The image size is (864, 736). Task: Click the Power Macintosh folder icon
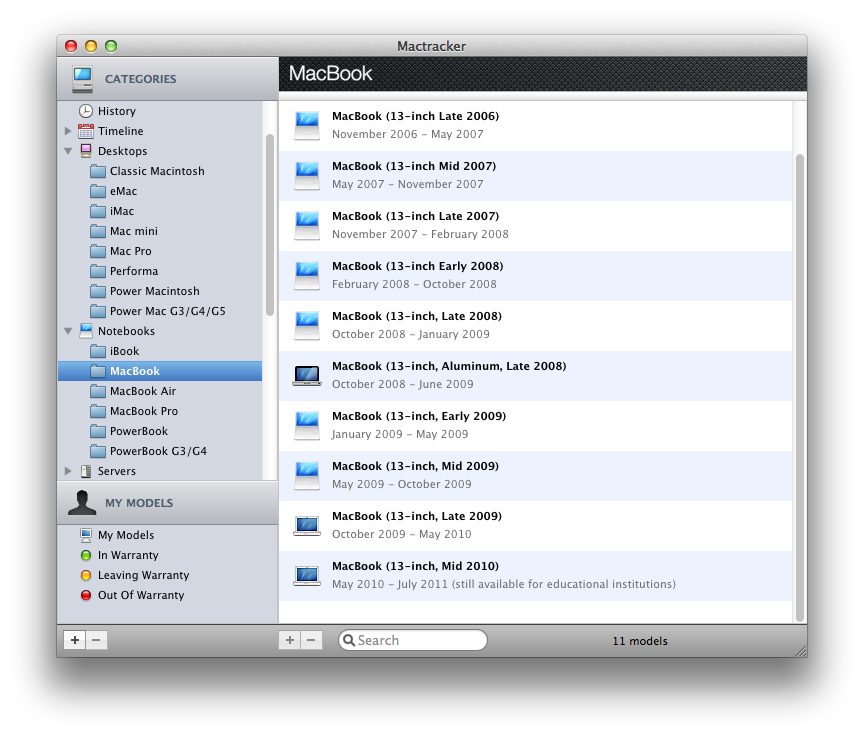coord(98,291)
